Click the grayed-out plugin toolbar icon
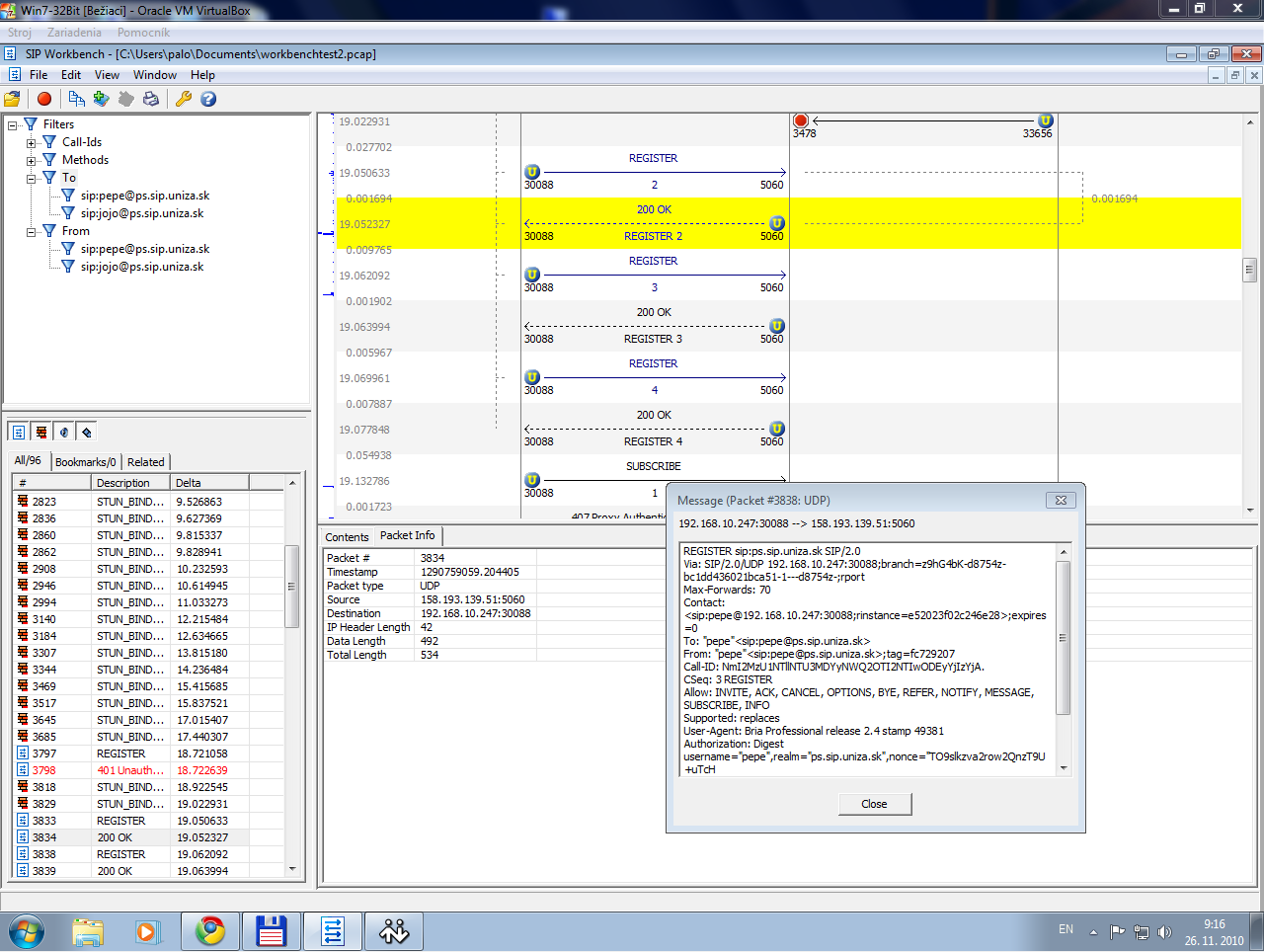This screenshot has height=952, width=1264. (126, 99)
